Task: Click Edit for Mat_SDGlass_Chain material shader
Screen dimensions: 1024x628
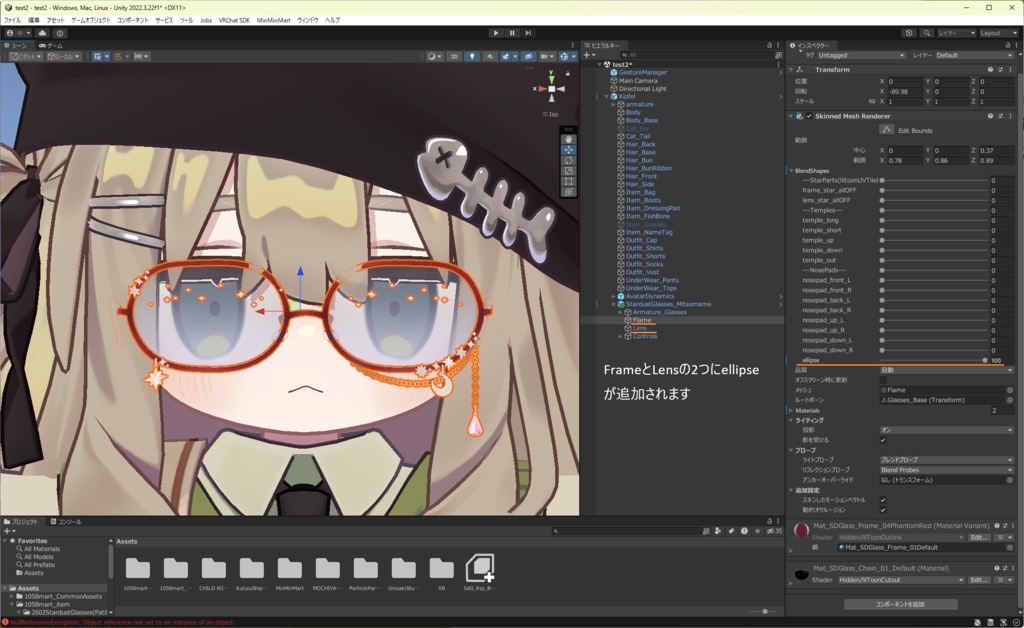Action: coord(978,580)
